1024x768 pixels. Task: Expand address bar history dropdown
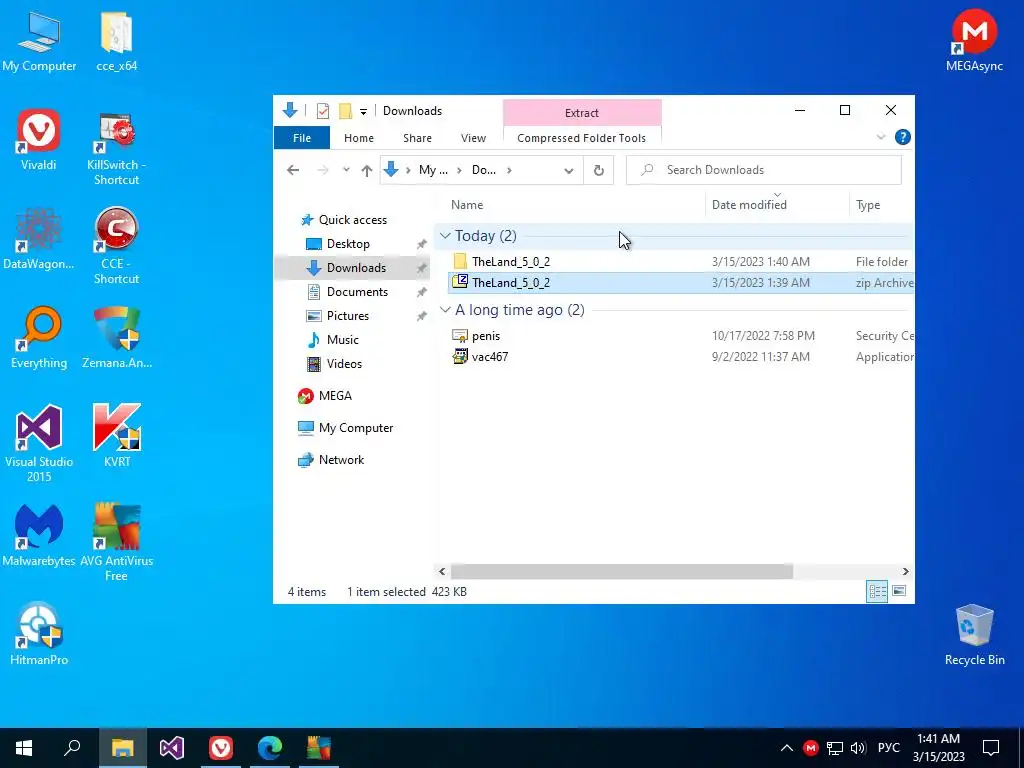click(569, 170)
